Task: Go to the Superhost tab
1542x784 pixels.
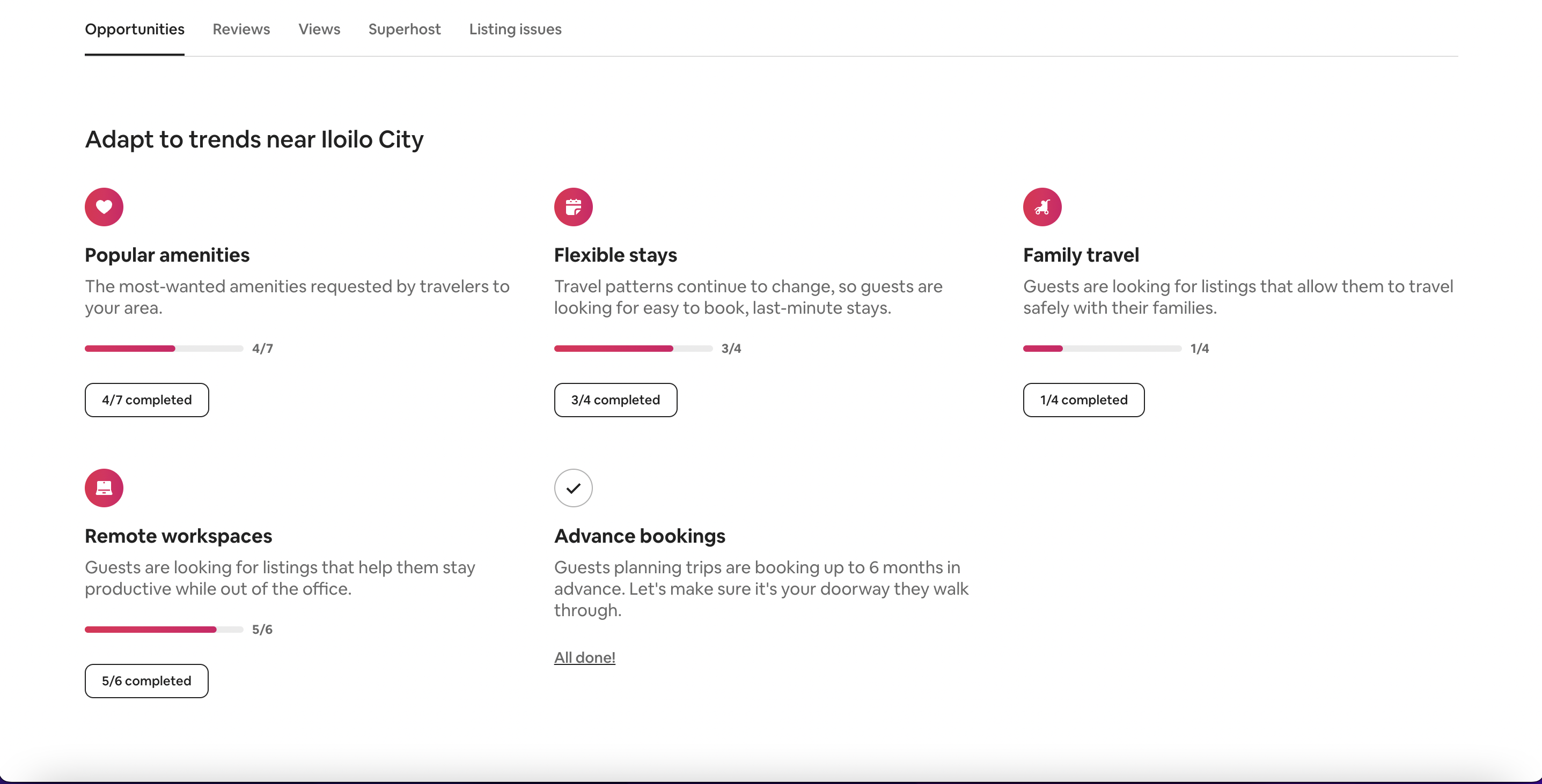Action: click(404, 29)
